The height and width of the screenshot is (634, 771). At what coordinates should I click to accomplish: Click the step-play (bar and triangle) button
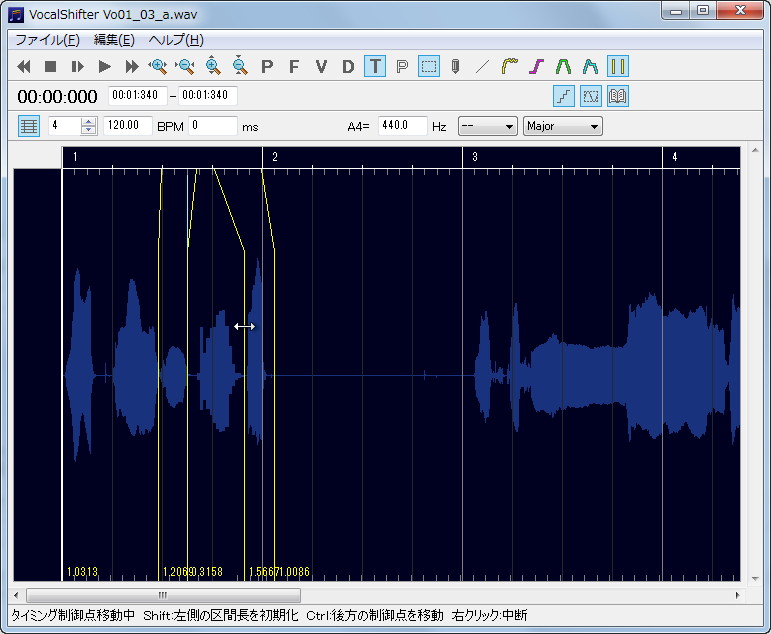pos(77,66)
